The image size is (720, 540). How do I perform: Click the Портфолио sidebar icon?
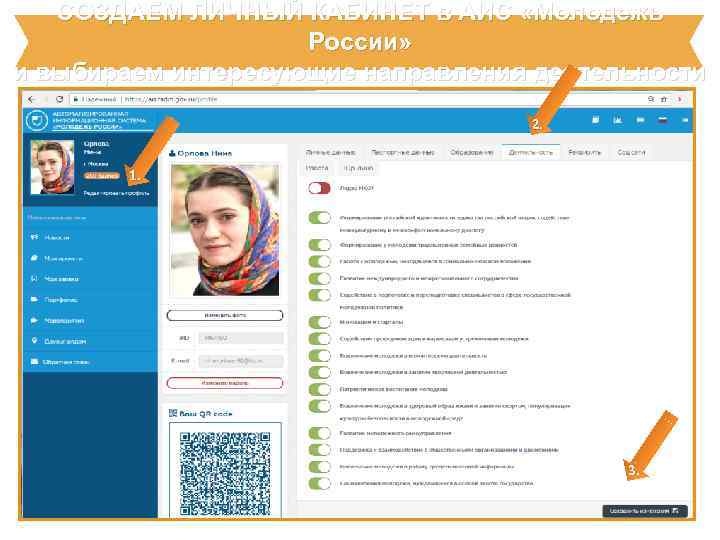pos(34,299)
